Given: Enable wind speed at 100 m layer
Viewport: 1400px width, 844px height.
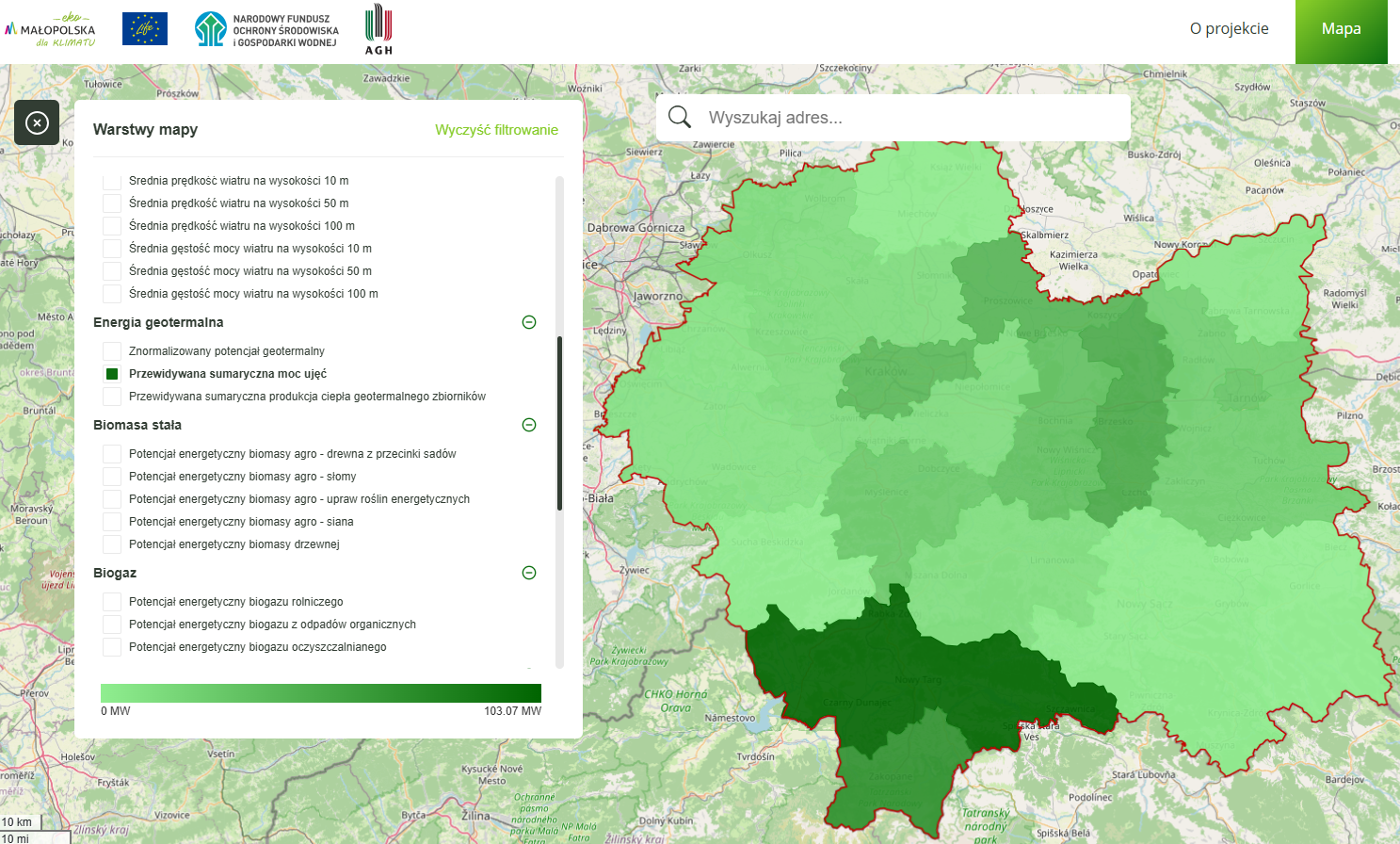Looking at the screenshot, I should pos(112,226).
